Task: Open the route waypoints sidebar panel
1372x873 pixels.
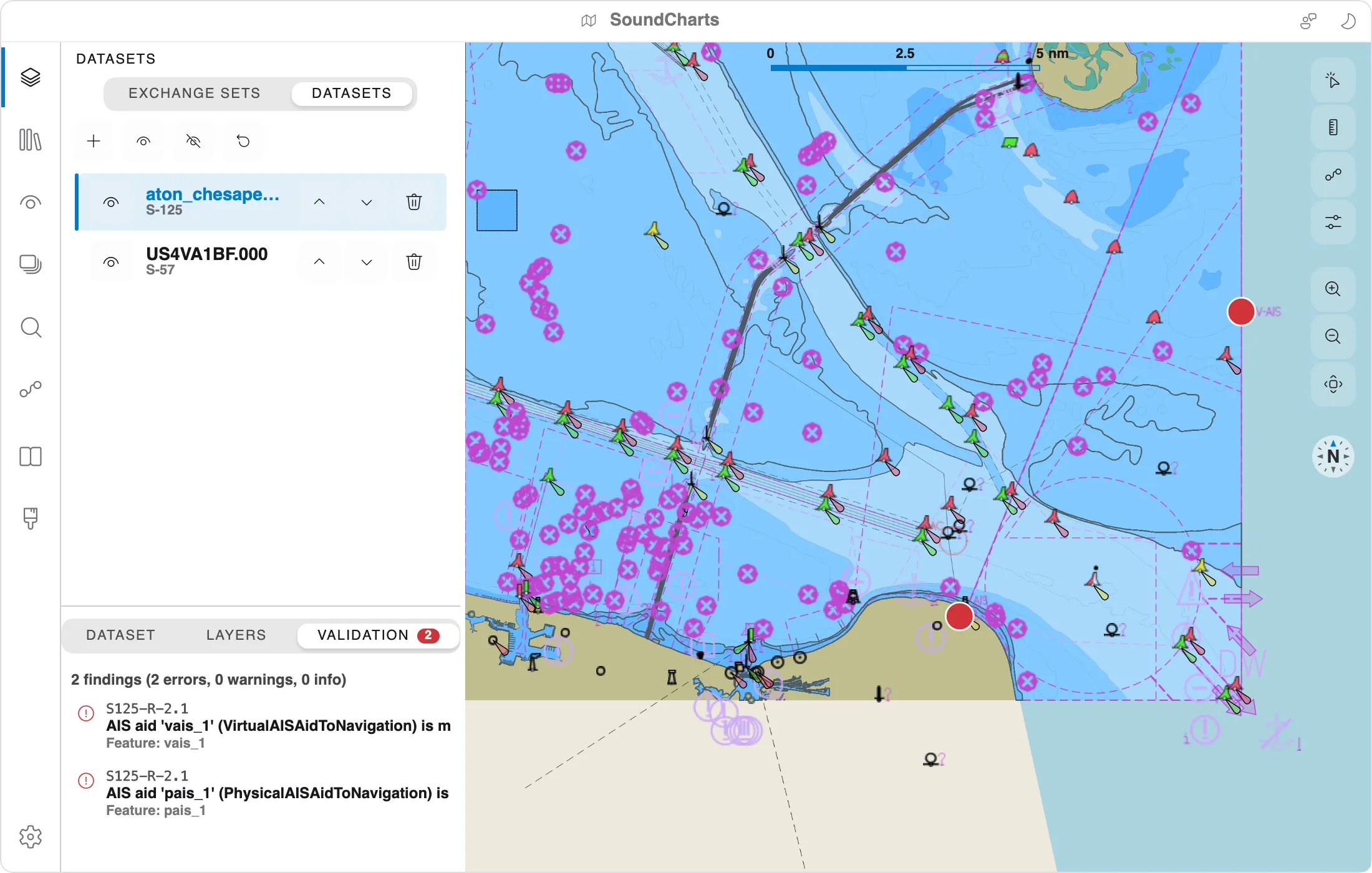Action: (x=31, y=390)
